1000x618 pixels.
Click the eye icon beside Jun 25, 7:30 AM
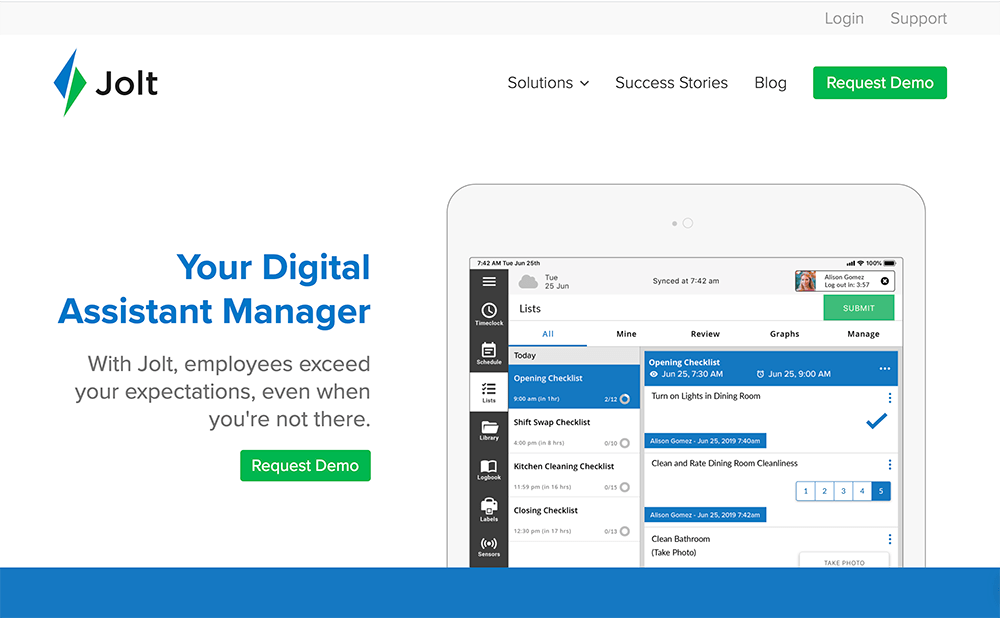click(654, 374)
